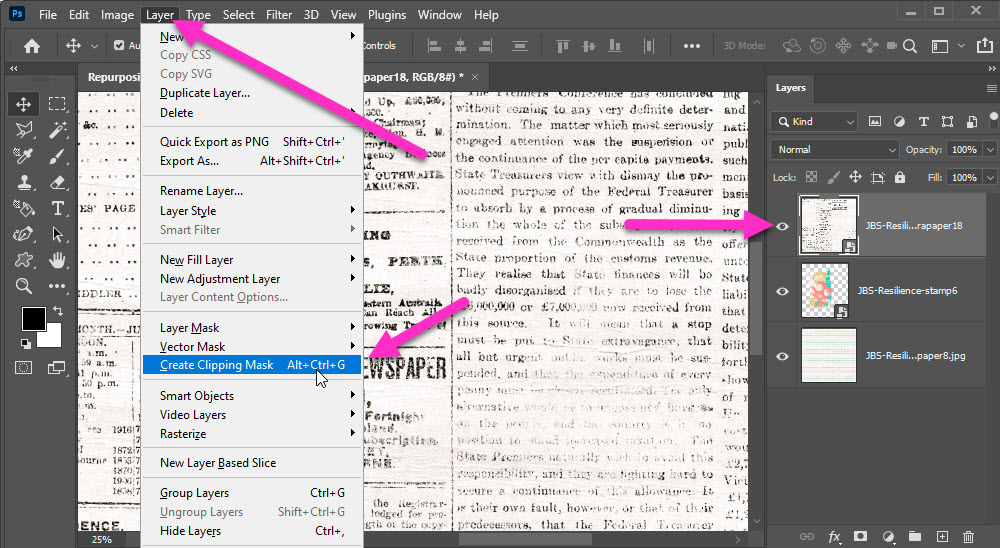Select the Horizontal Type tool
Screen dimensions: 1000x548
pos(57,209)
